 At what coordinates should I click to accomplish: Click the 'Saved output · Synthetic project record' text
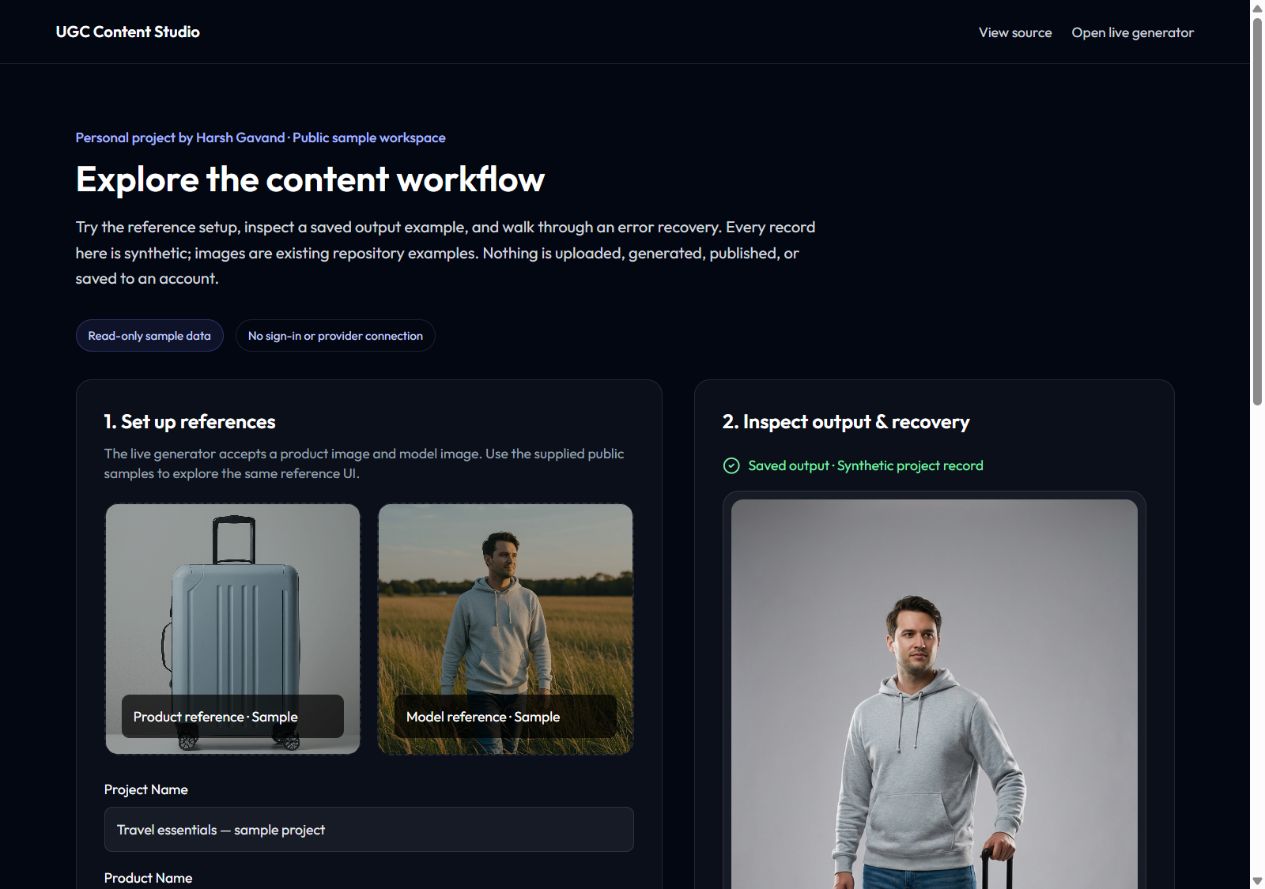tap(866, 465)
